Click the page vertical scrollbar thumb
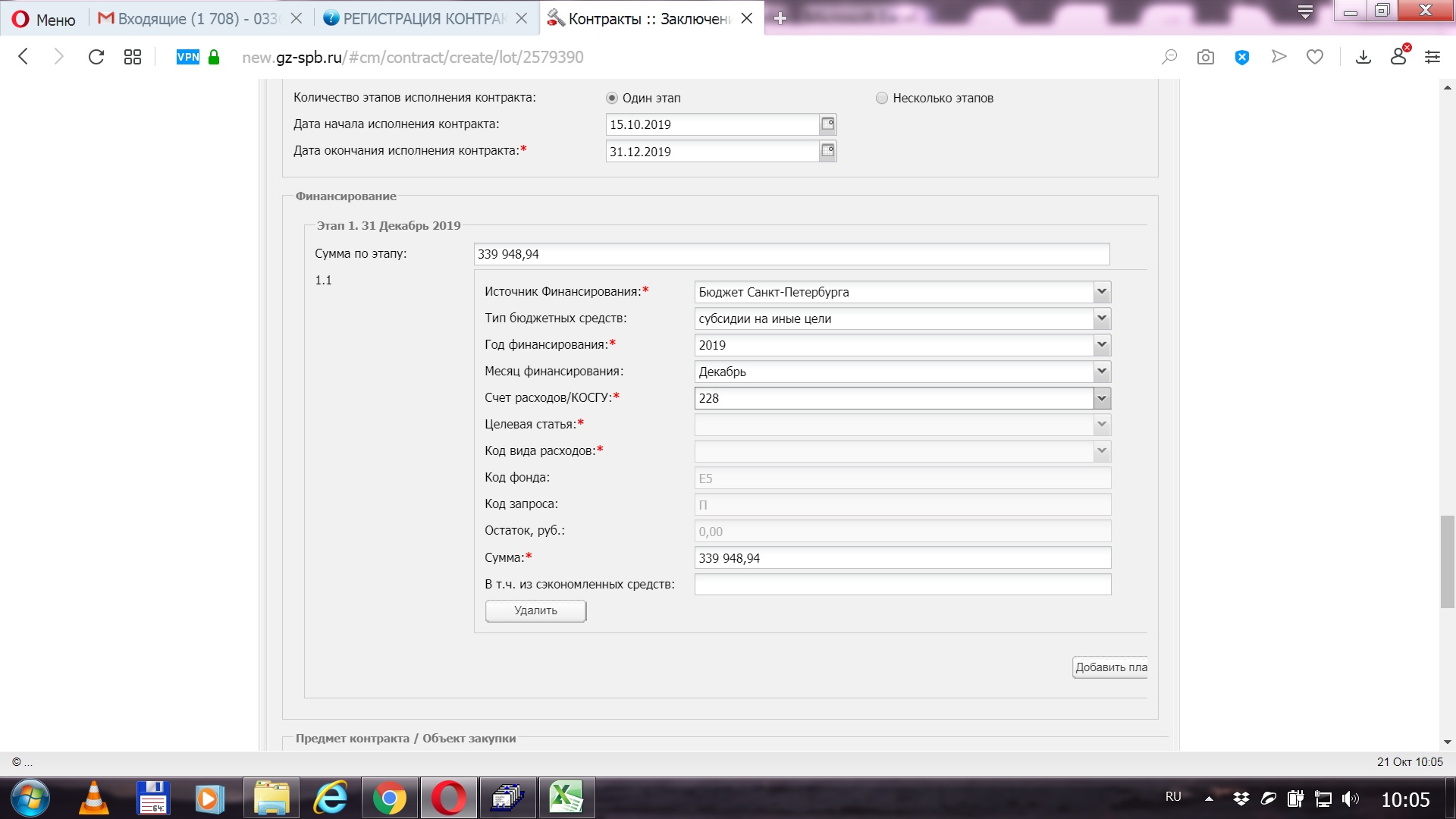This screenshot has width=1456, height=819. [1447, 561]
